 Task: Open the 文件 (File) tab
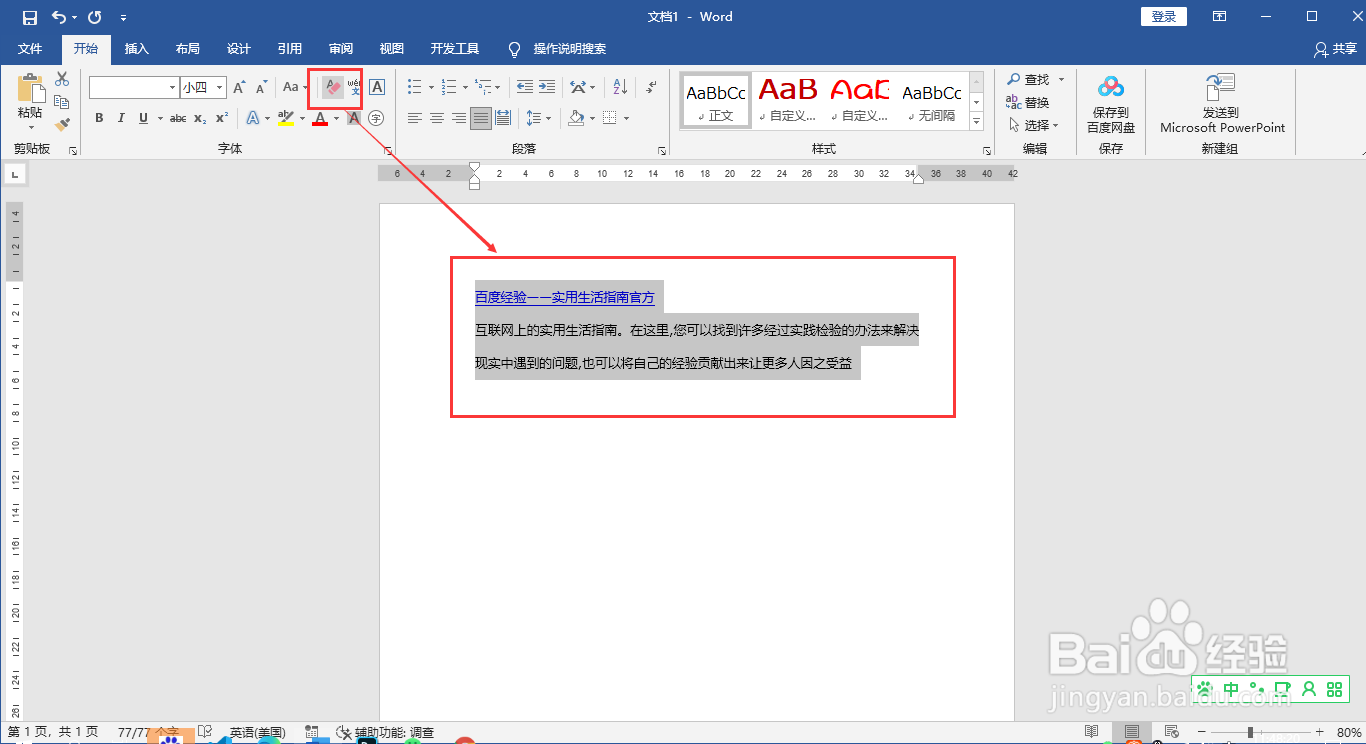pos(30,49)
